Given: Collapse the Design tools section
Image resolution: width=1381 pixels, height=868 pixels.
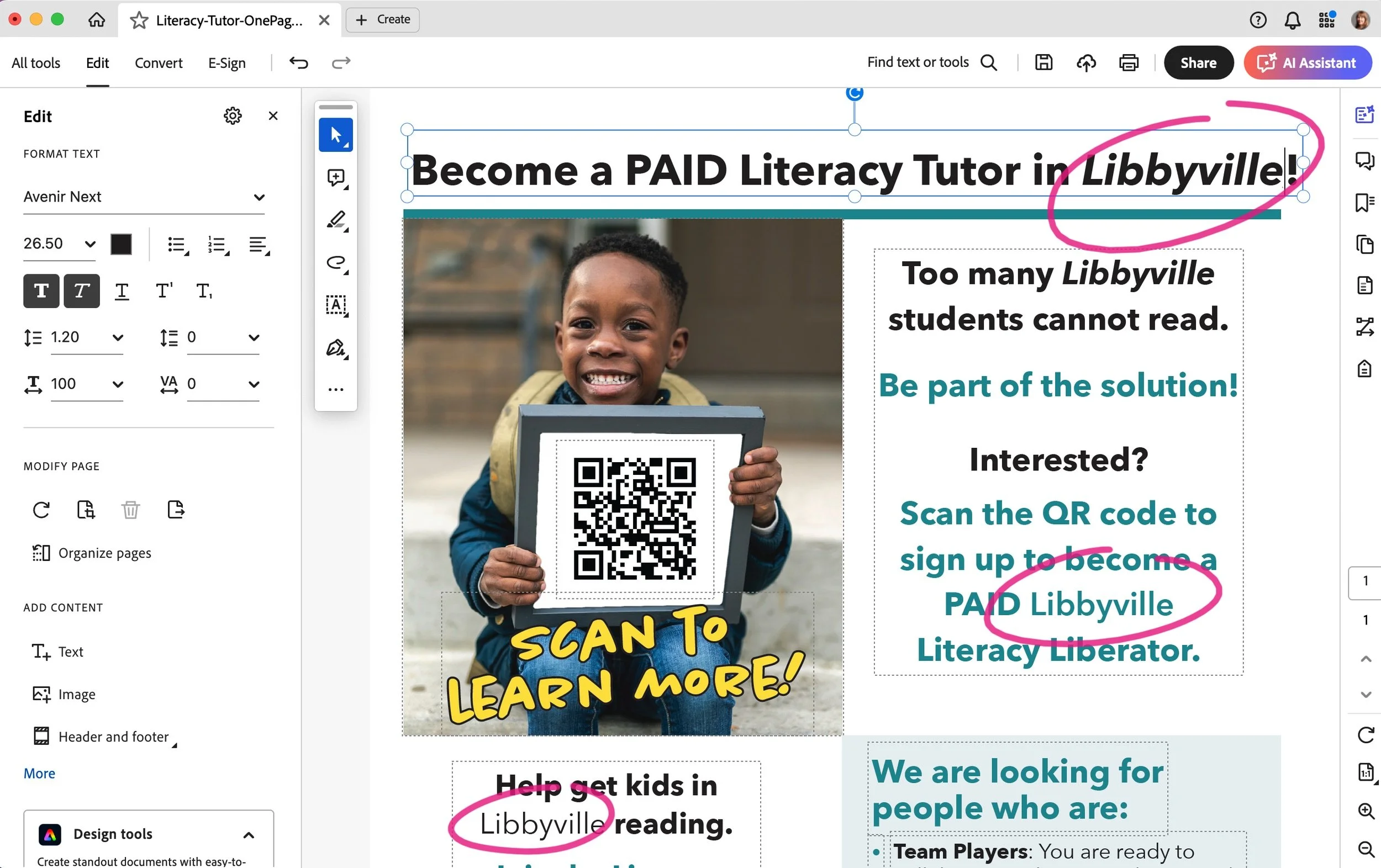Looking at the screenshot, I should coord(249,834).
